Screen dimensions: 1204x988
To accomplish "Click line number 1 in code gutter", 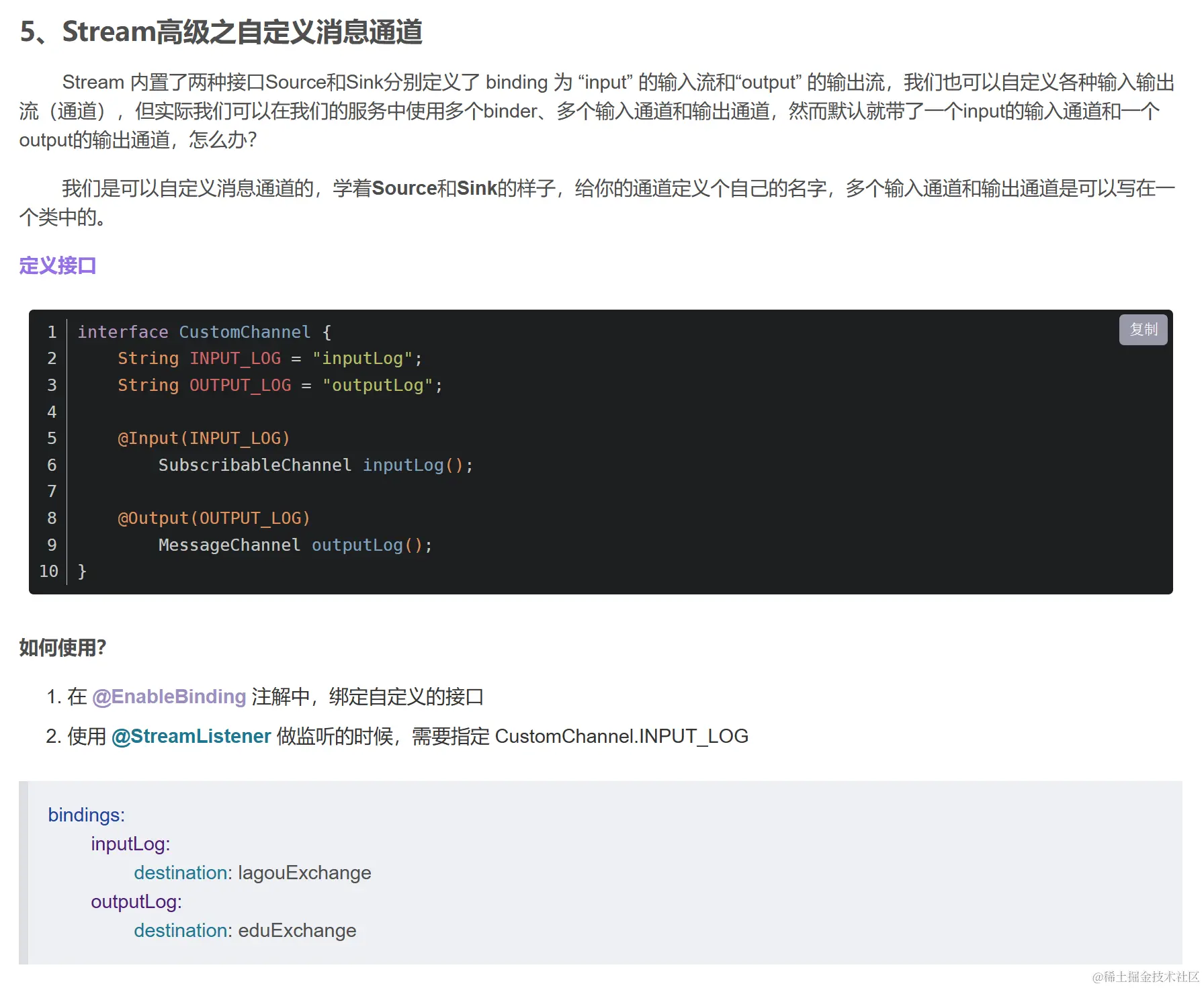I will coord(52,332).
